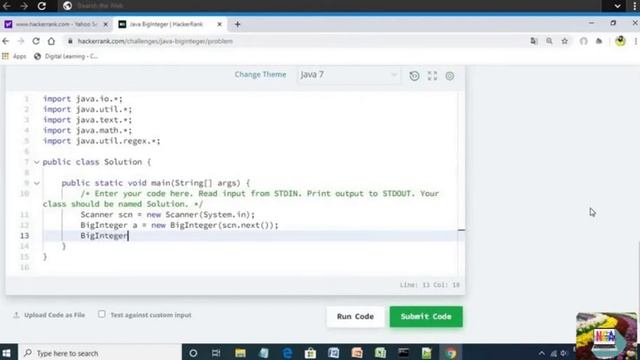Screen dimensions: 640x360
Task: Open Task View on the taskbar
Action: [216, 353]
